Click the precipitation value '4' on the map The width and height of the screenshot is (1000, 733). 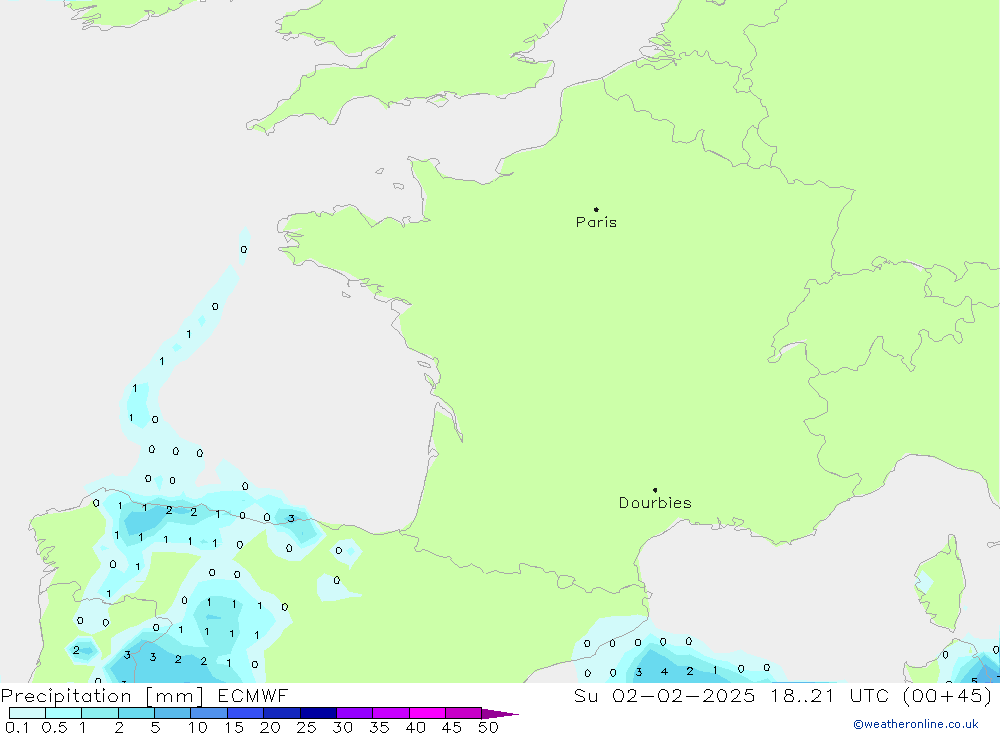(664, 671)
